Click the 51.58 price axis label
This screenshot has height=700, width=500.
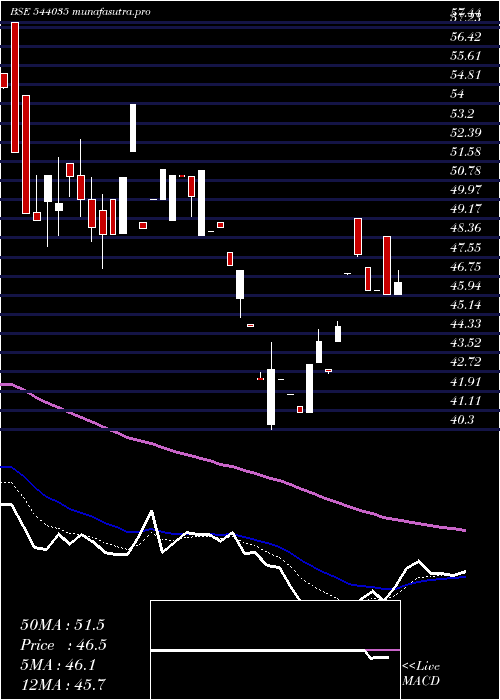[x=466, y=152]
